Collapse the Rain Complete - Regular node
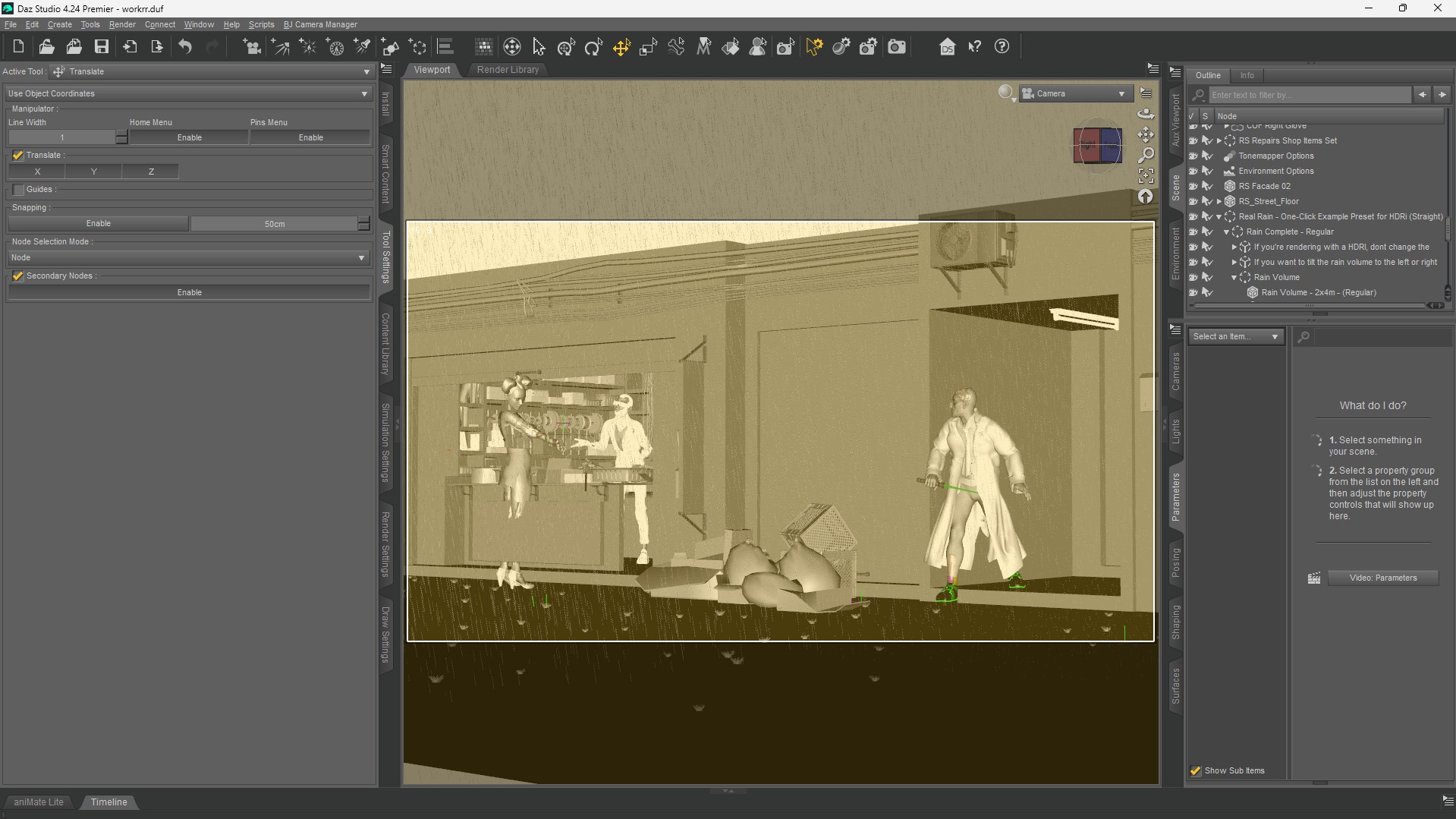Screen dimensions: 1456x819 (x=1227, y=232)
